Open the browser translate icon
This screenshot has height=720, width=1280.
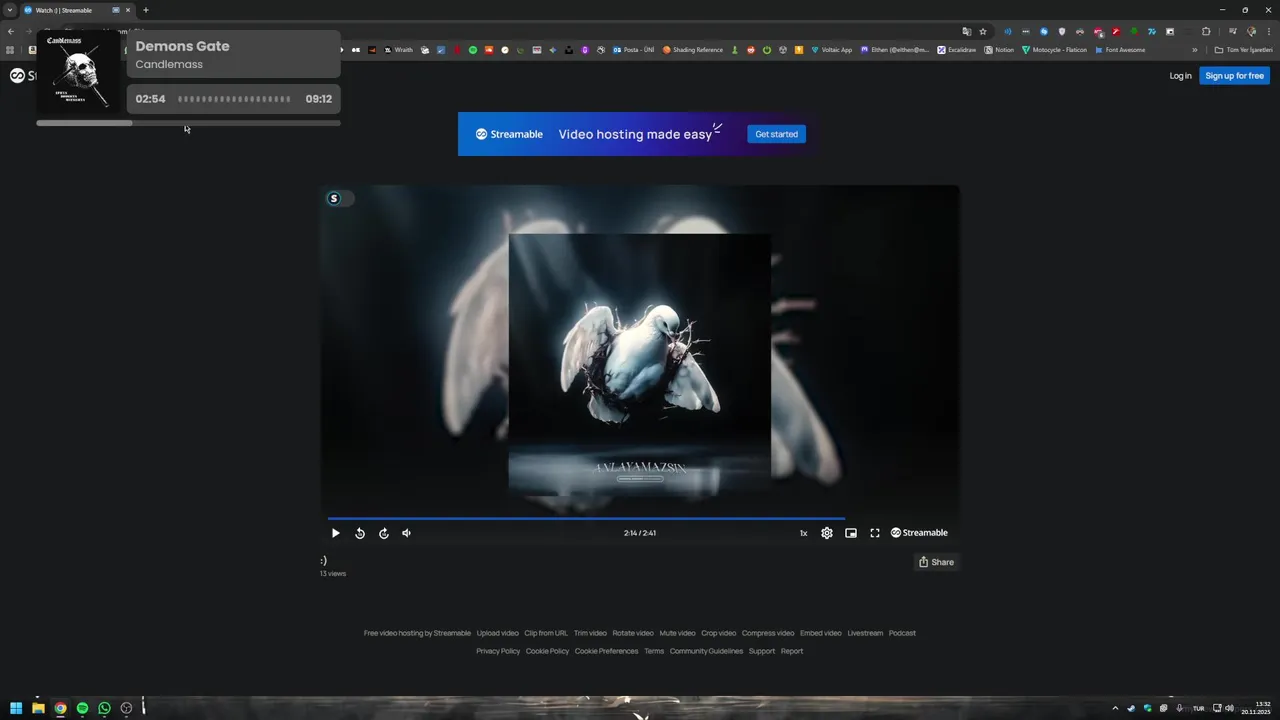966,31
